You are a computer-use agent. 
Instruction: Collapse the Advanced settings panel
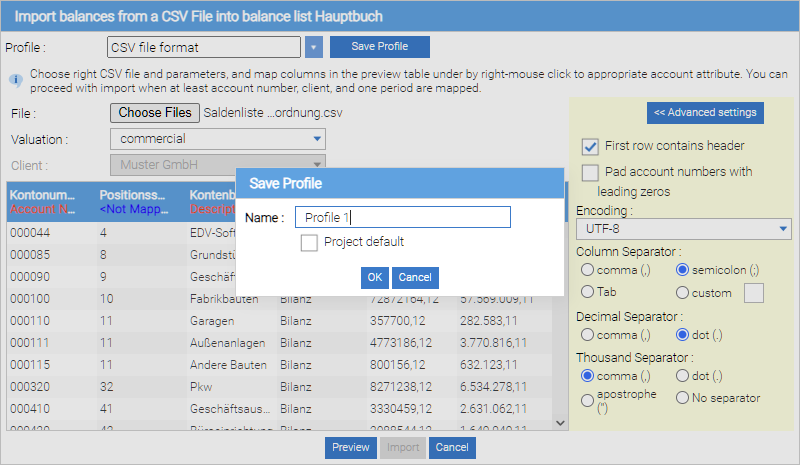pyautogui.click(x=705, y=112)
